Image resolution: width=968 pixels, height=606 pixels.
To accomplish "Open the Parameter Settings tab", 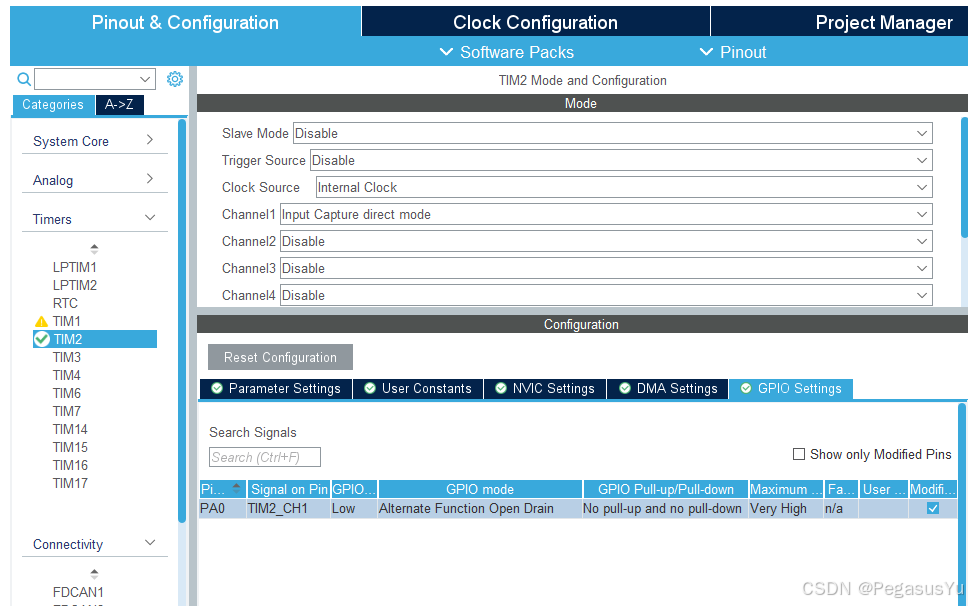I will 276,389.
